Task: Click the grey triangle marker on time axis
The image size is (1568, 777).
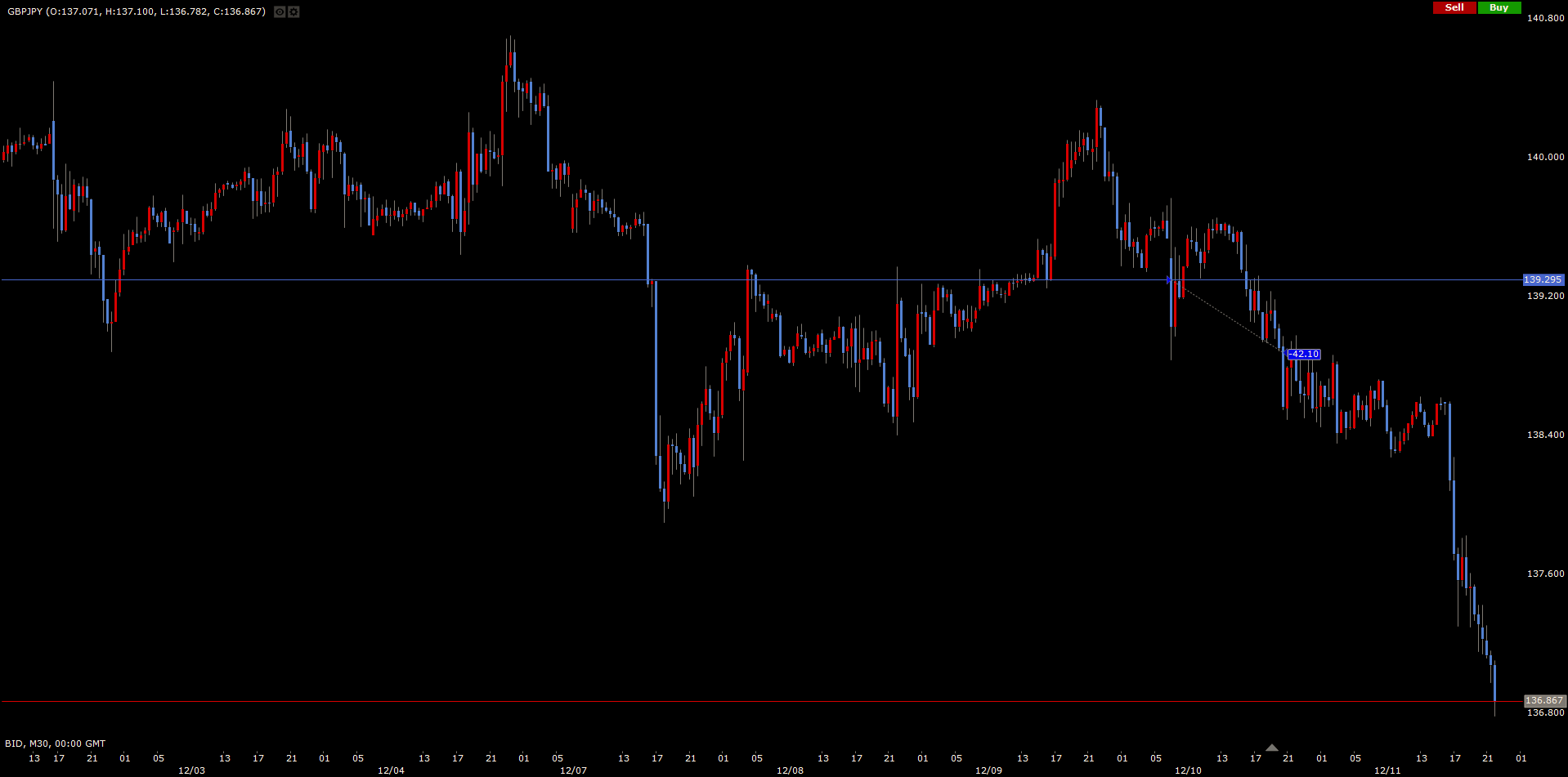Action: 1271,748
